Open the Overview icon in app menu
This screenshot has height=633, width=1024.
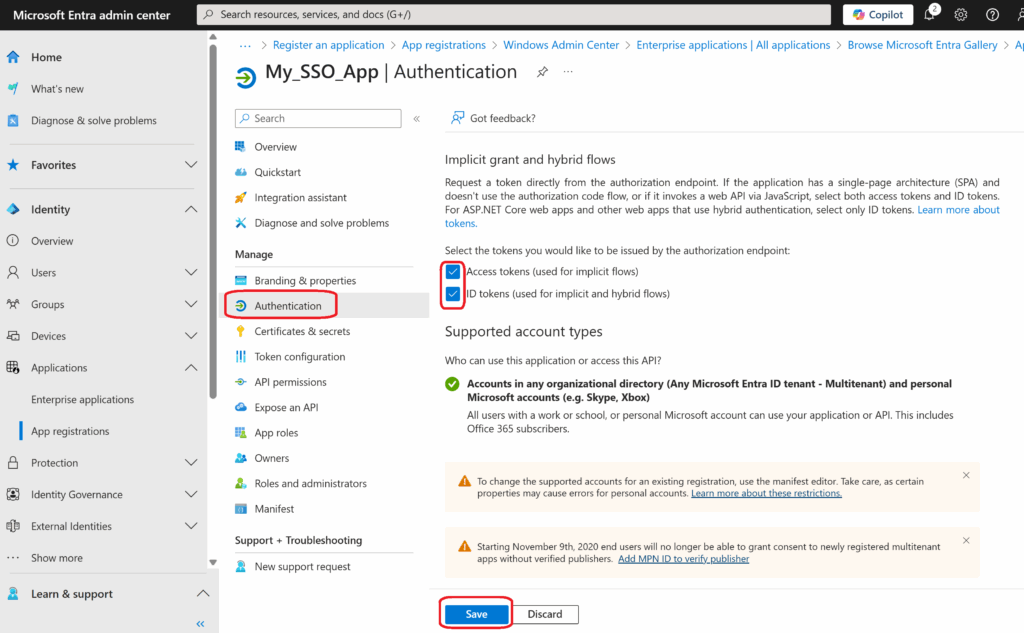point(240,147)
